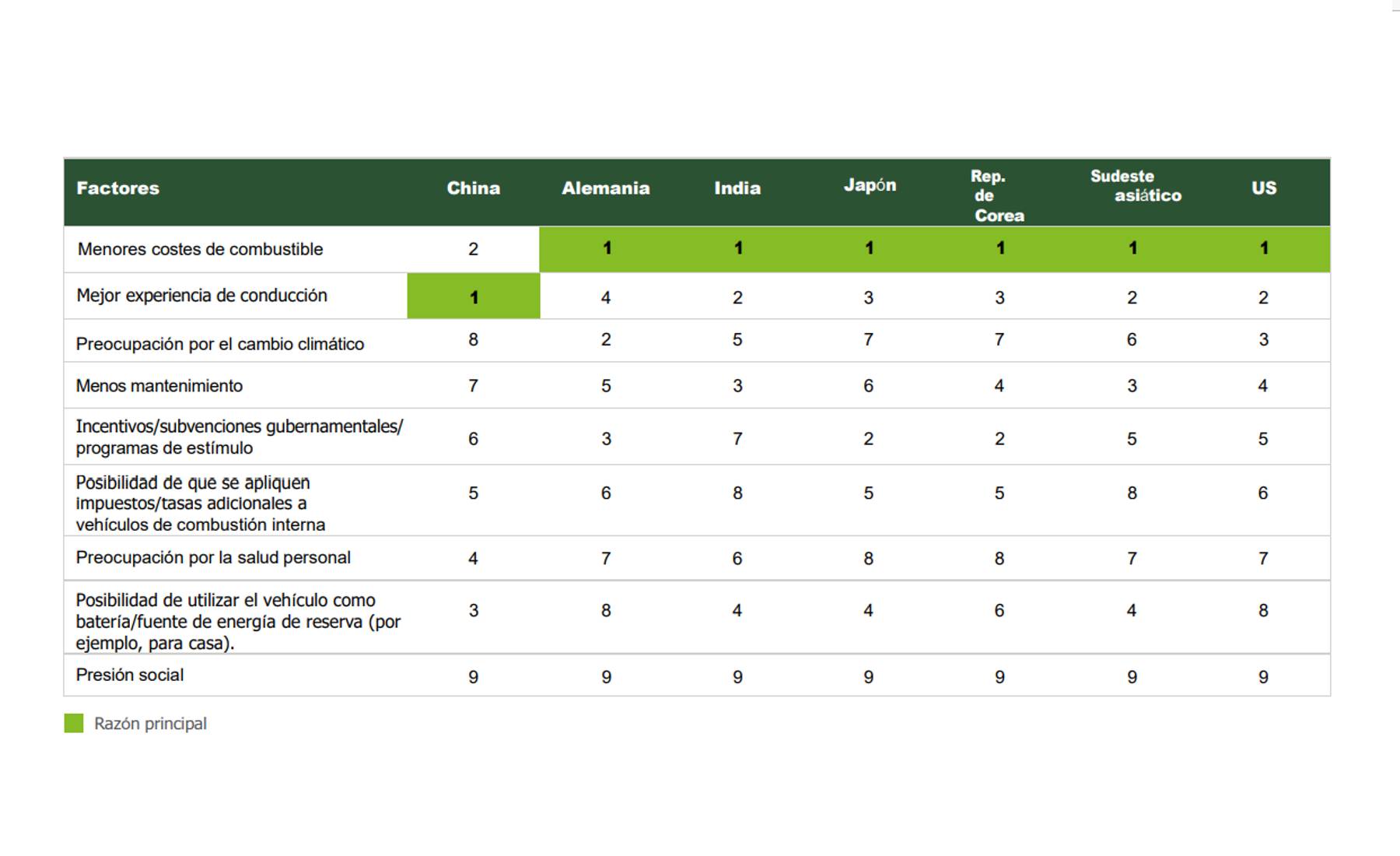The image size is (1400, 856).
Task: Select the US column header
Action: (x=1263, y=188)
